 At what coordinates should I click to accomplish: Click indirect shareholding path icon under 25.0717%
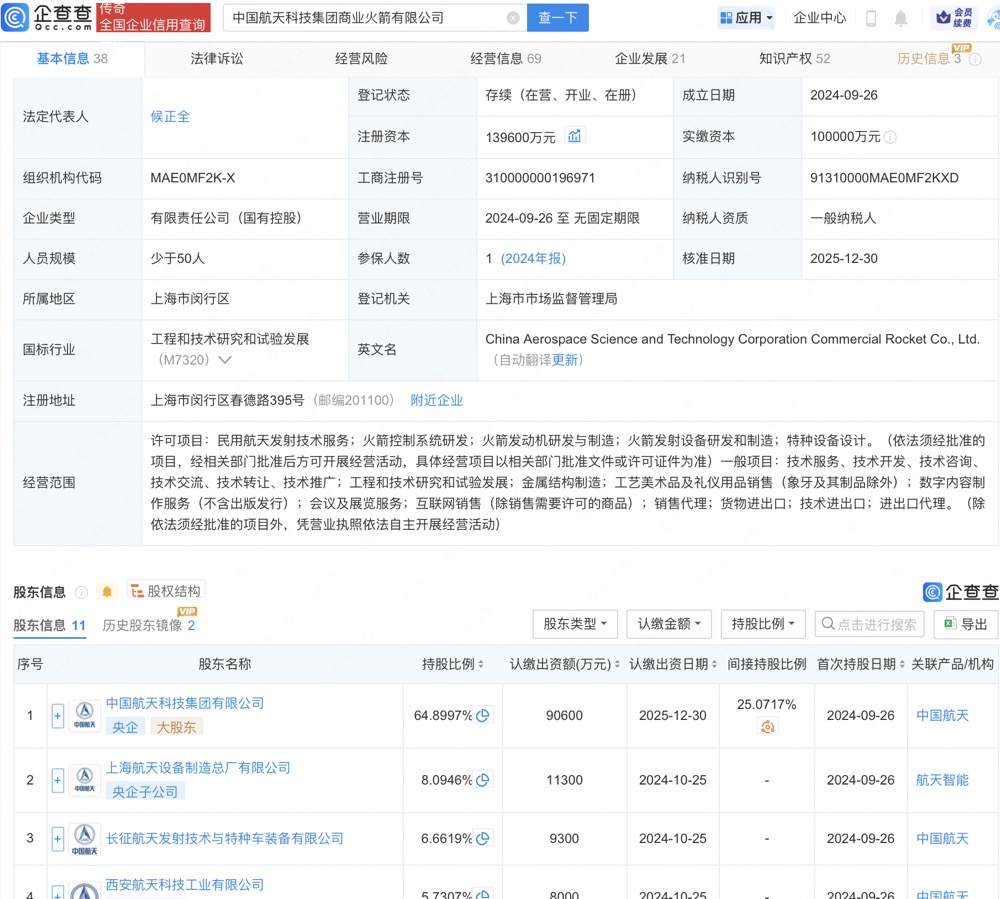click(767, 727)
